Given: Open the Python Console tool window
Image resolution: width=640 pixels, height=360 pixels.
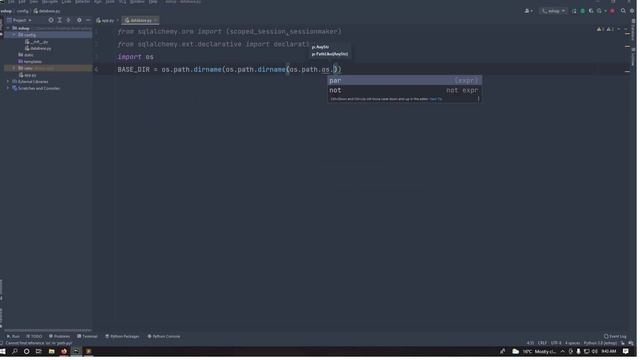Looking at the screenshot, I should 164,337.
